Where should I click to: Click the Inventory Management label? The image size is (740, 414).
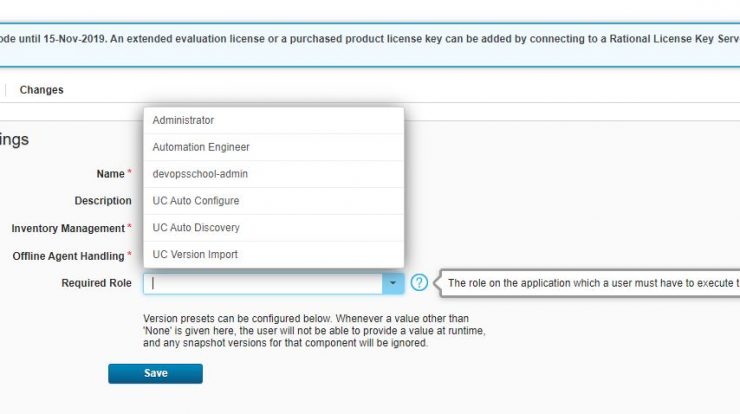click(x=68, y=228)
